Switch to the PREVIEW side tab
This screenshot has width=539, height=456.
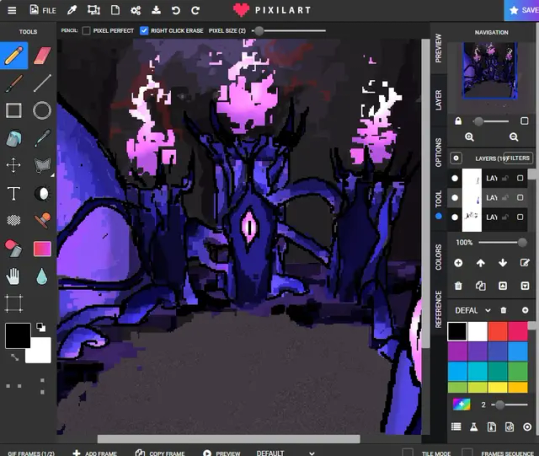click(438, 48)
